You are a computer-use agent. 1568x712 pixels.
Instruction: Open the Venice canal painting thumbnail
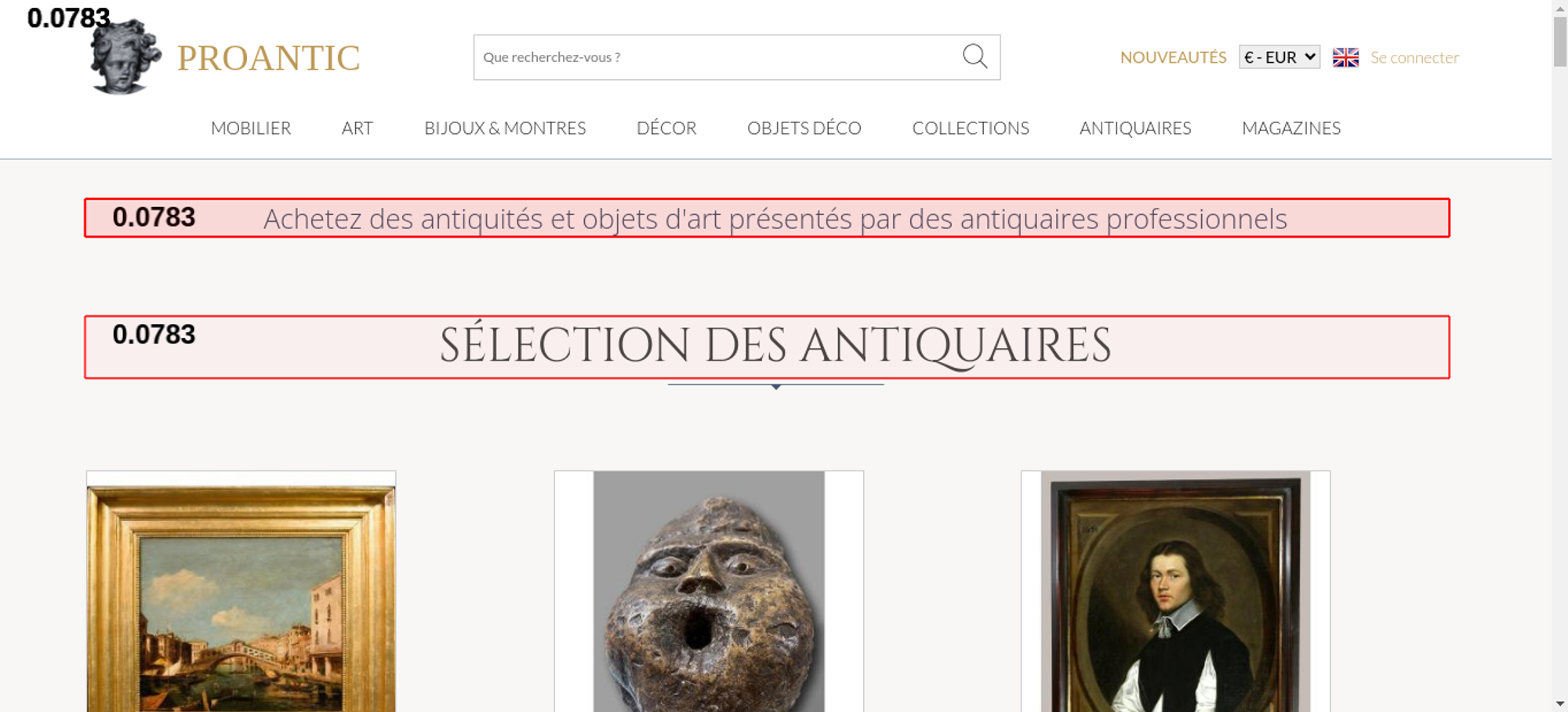pos(241,591)
